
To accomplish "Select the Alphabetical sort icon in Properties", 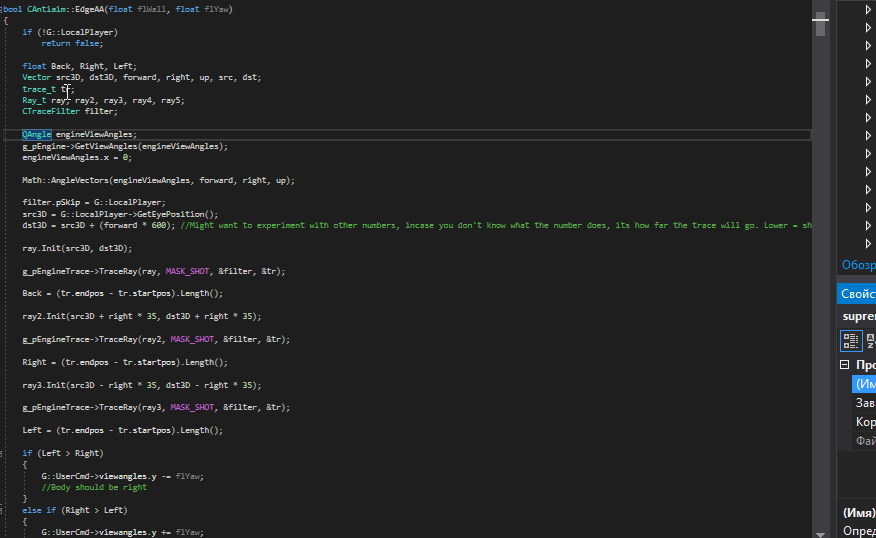I will (x=870, y=341).
